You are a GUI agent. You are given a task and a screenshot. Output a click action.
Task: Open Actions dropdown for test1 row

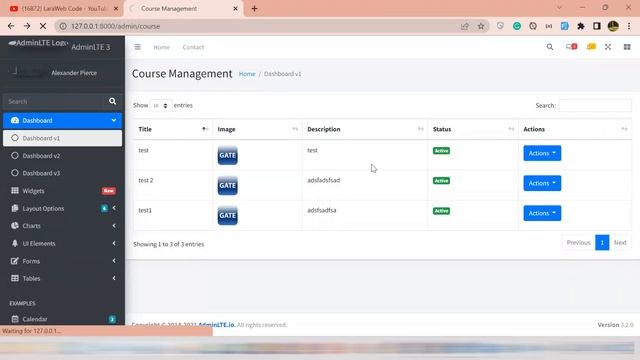[x=542, y=213]
